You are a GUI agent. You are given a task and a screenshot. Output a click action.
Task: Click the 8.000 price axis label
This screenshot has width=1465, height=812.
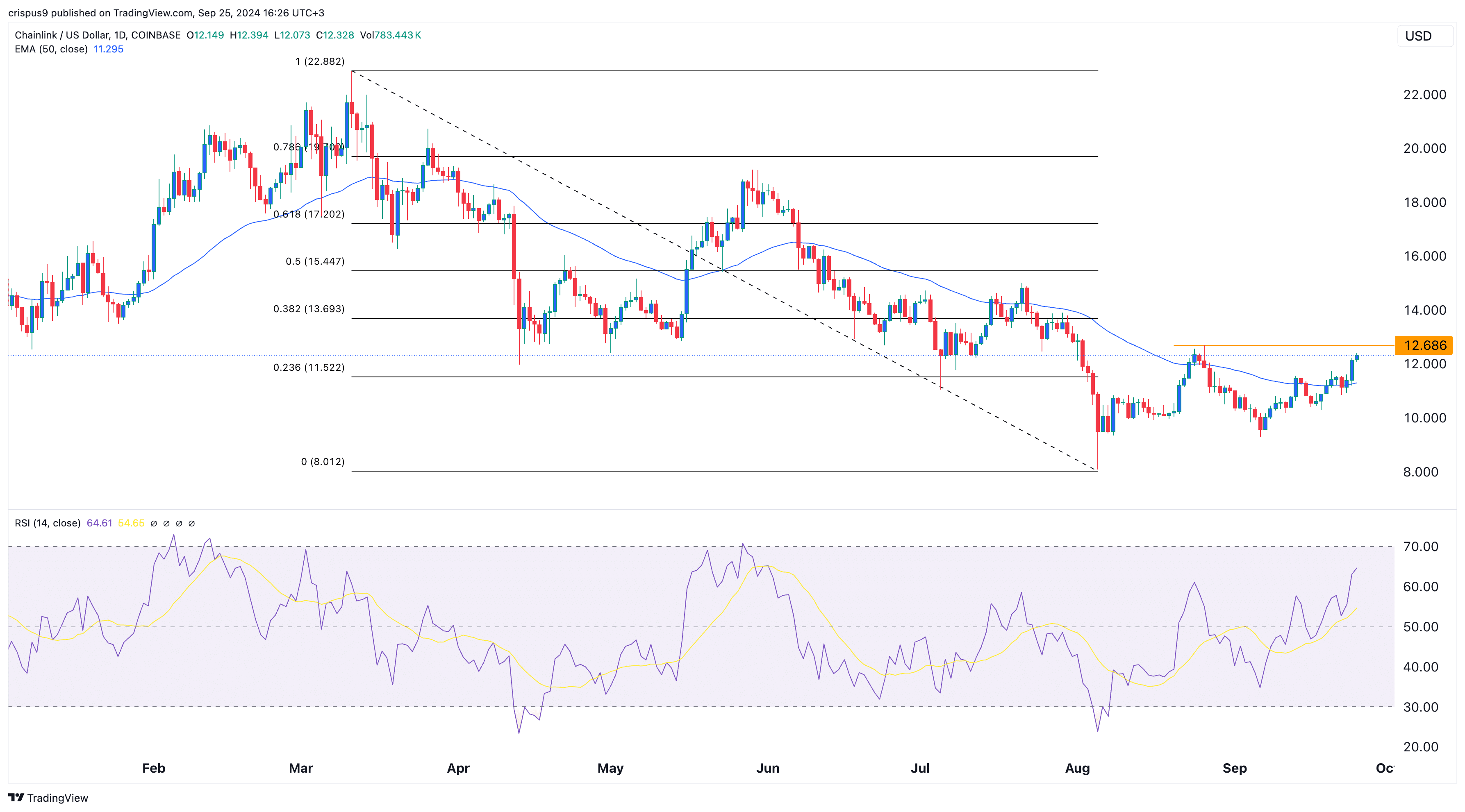tap(1421, 472)
